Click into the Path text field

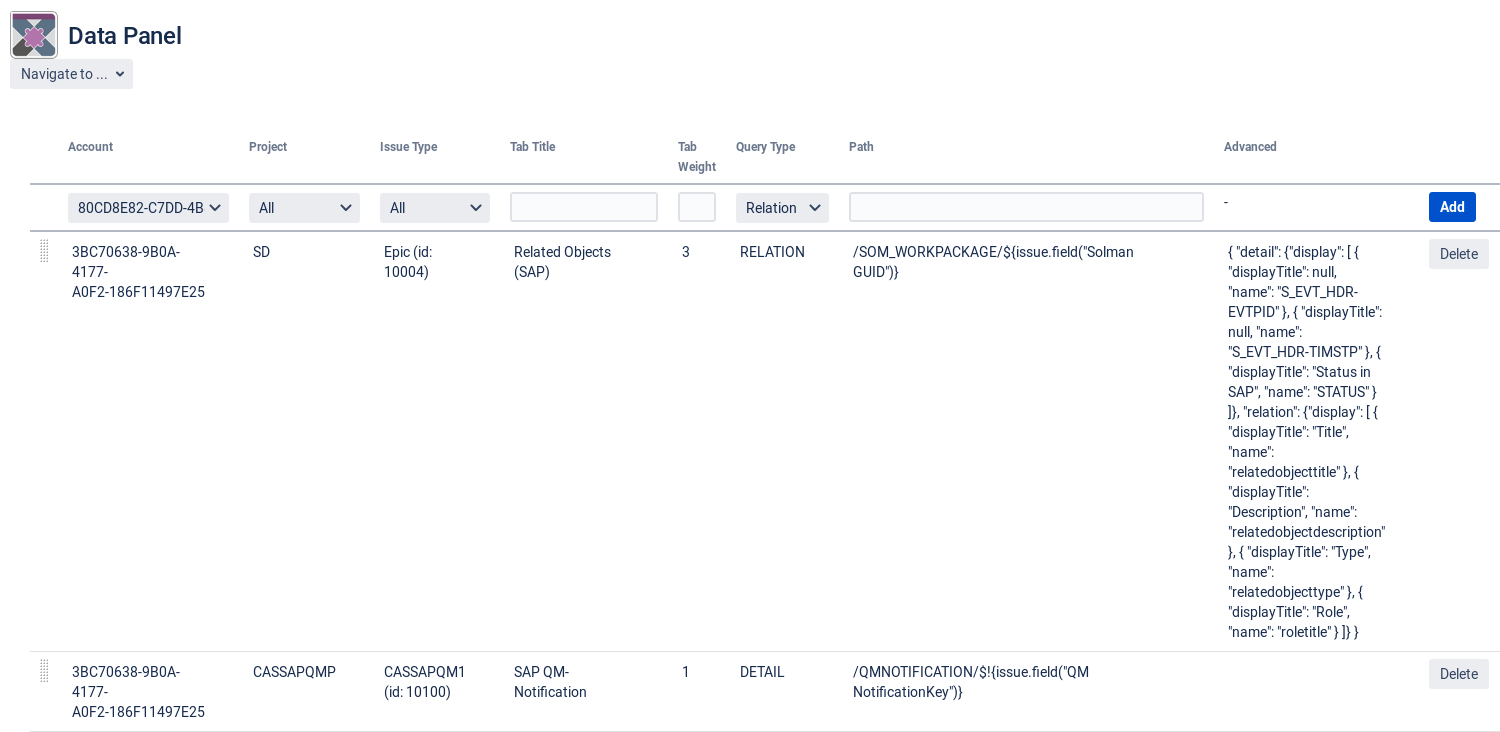(x=1026, y=207)
